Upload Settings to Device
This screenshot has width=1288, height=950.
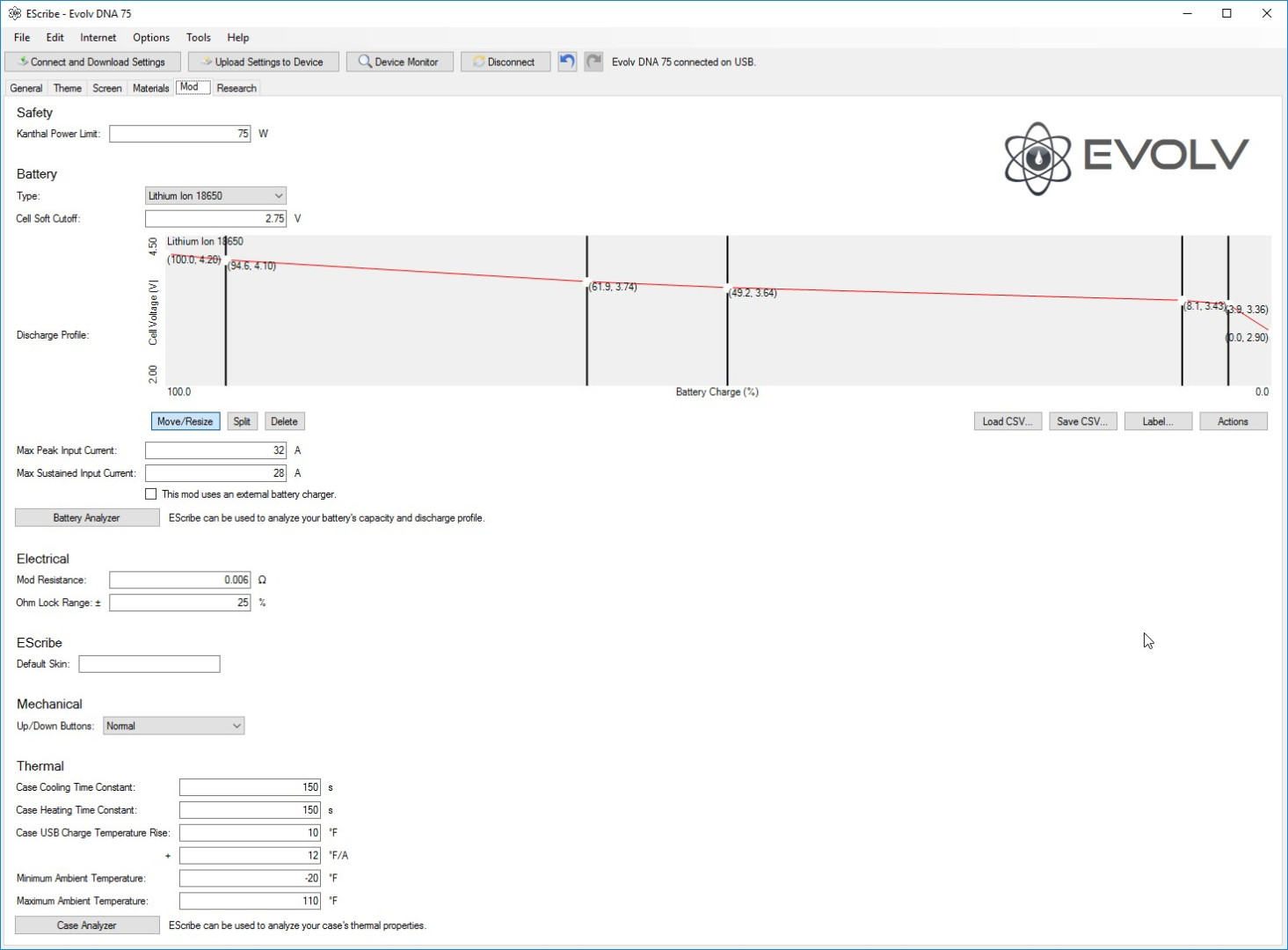pos(264,62)
